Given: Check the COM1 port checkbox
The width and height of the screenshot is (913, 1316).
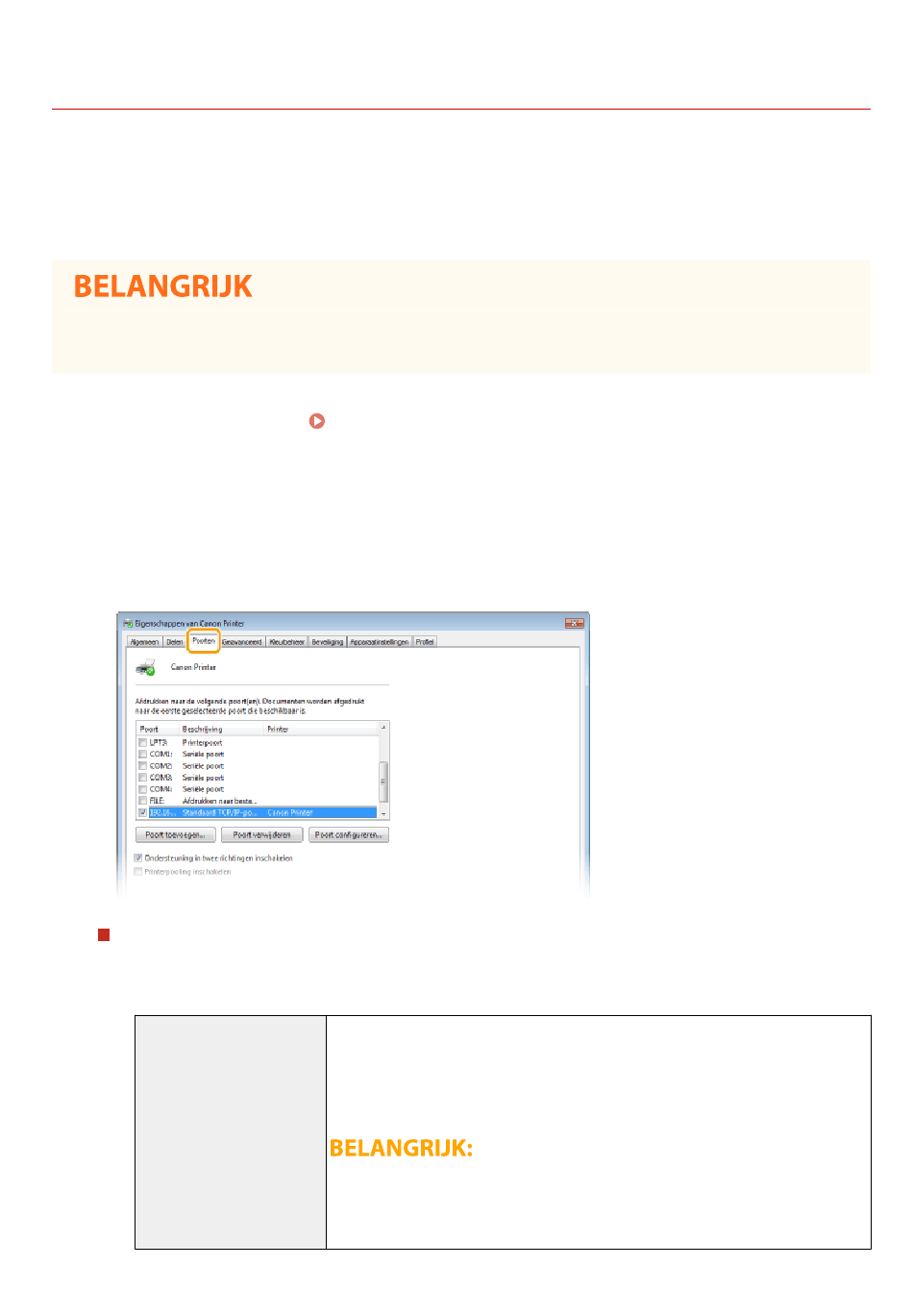Looking at the screenshot, I should [142, 755].
